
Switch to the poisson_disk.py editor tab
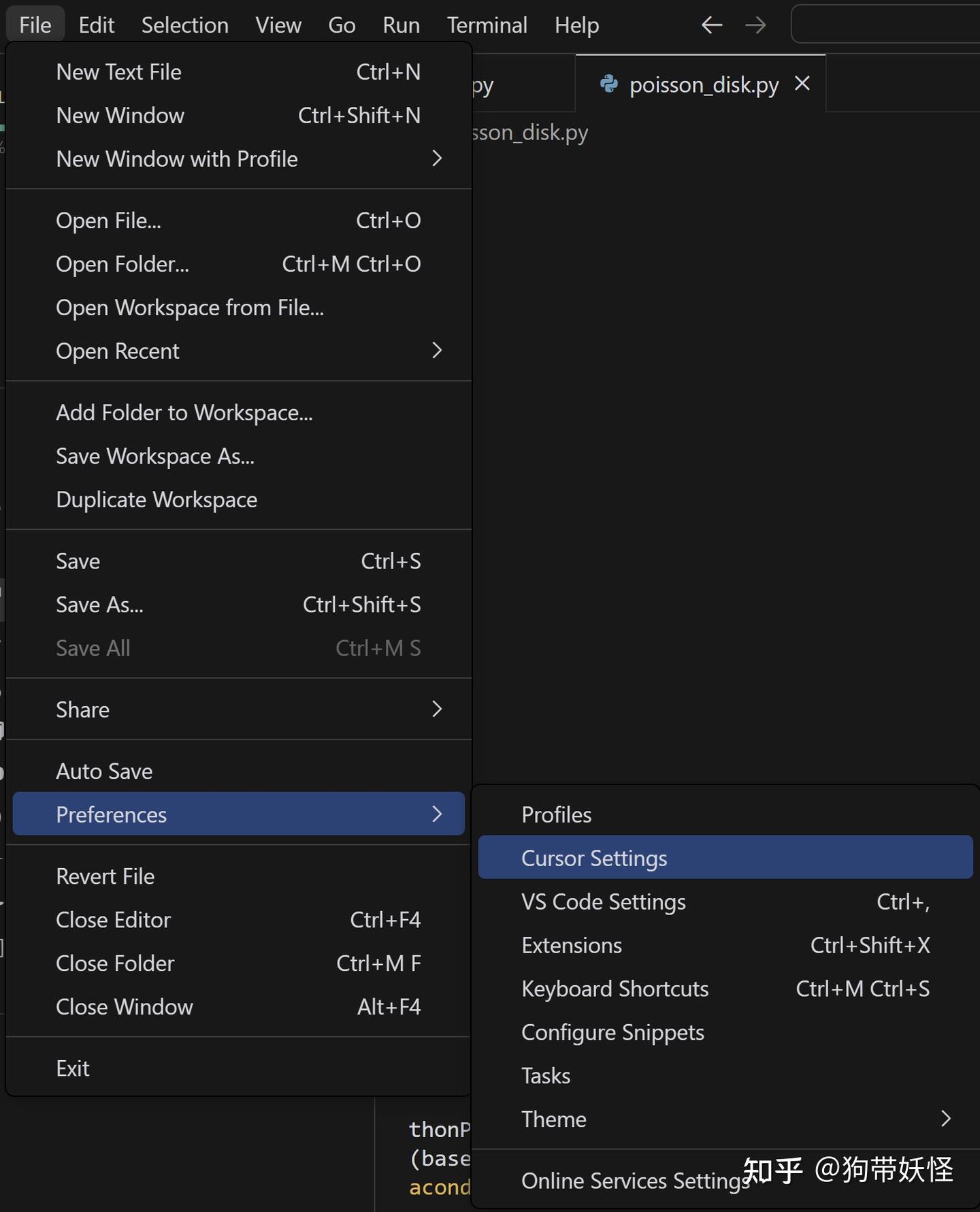[x=703, y=85]
